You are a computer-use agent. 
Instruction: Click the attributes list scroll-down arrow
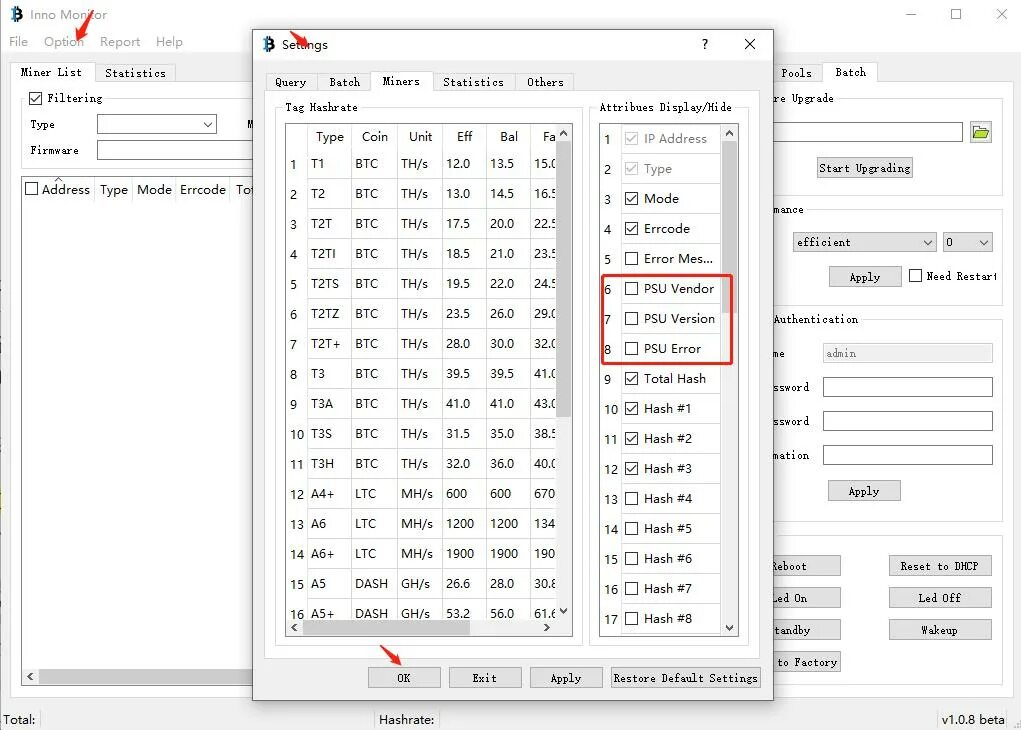point(729,628)
